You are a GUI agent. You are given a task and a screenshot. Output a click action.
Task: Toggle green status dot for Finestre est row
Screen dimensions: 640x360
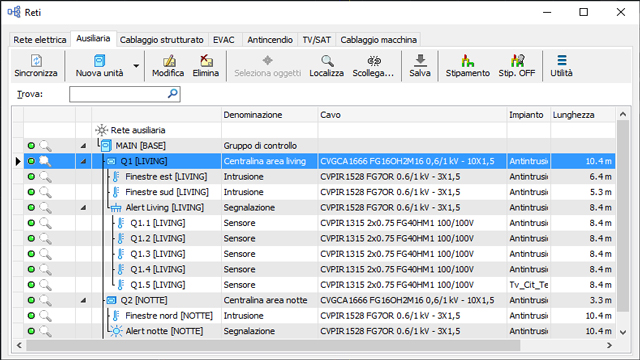tap(31, 177)
